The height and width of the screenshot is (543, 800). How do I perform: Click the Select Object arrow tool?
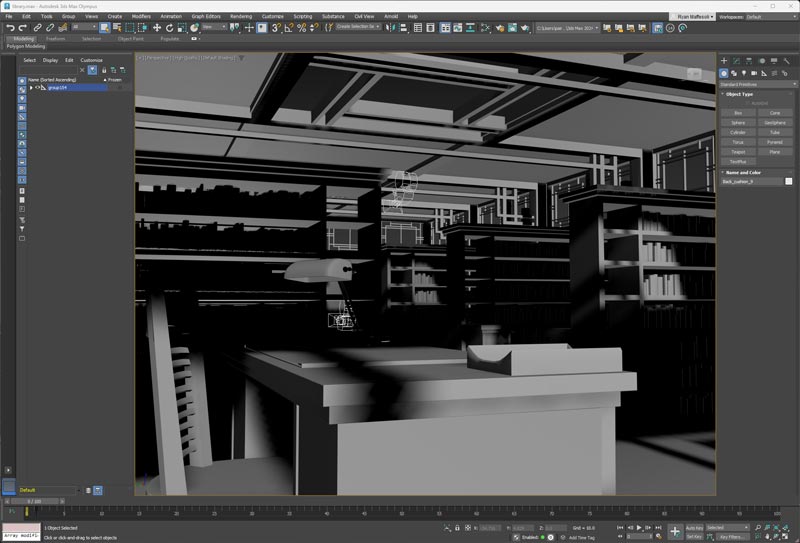tap(105, 28)
